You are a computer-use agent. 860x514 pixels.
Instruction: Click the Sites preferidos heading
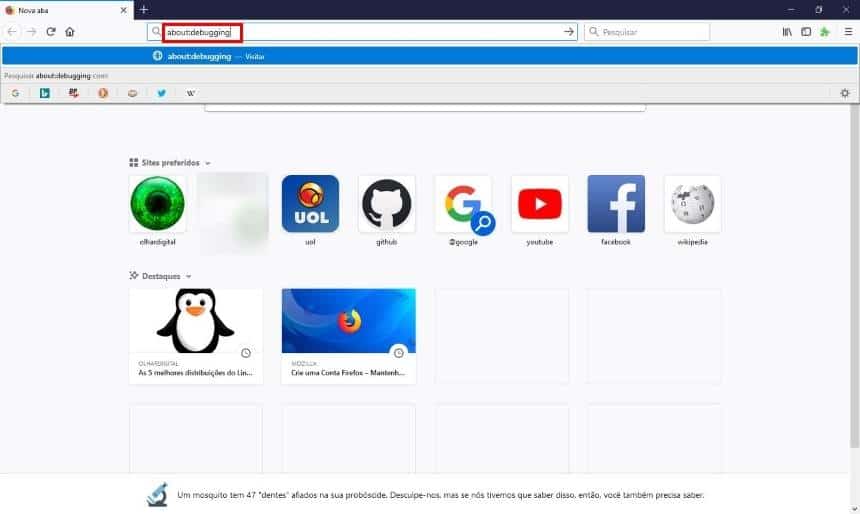[x=170, y=163]
